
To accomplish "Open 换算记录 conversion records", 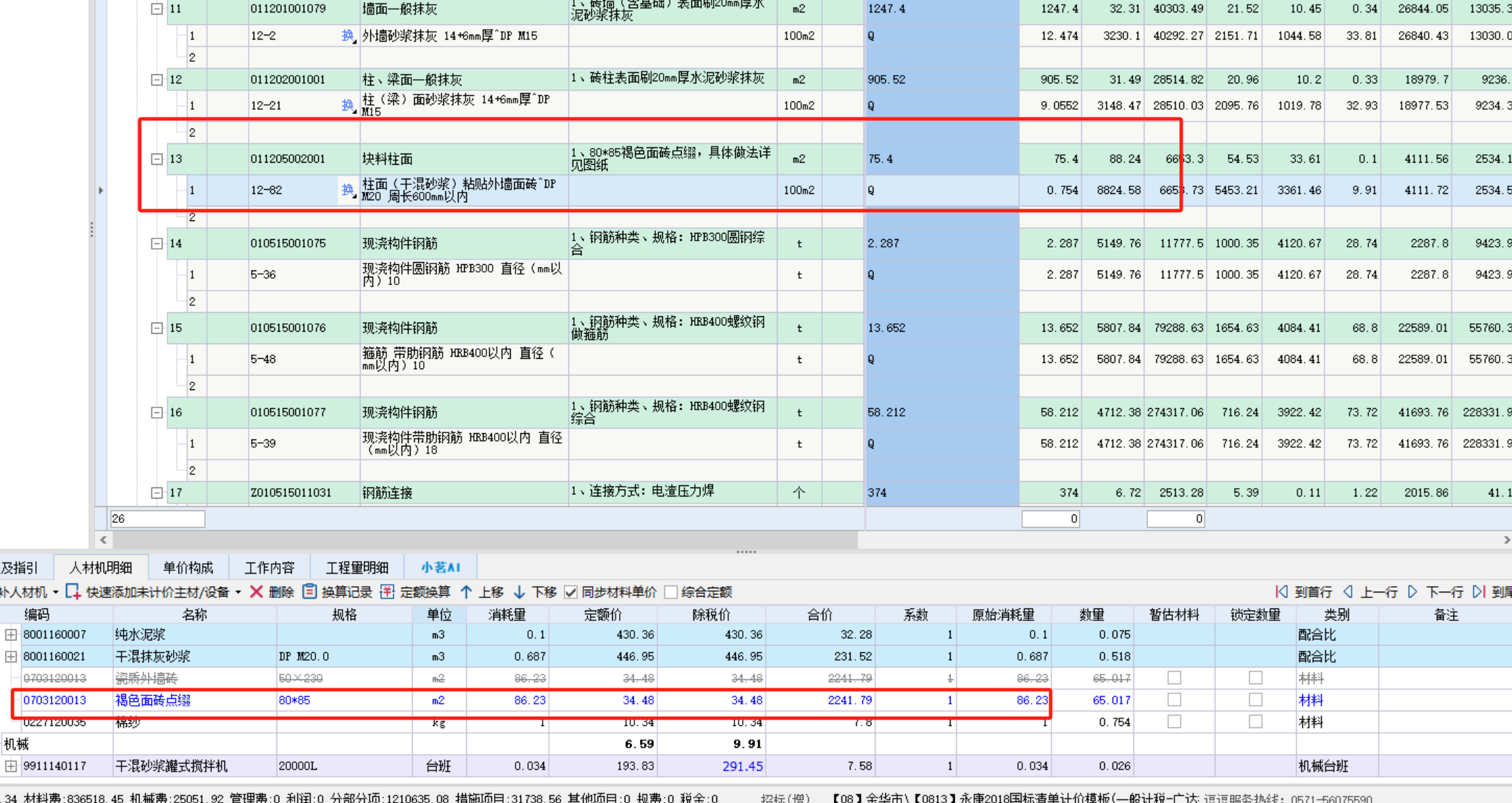I will (x=338, y=592).
